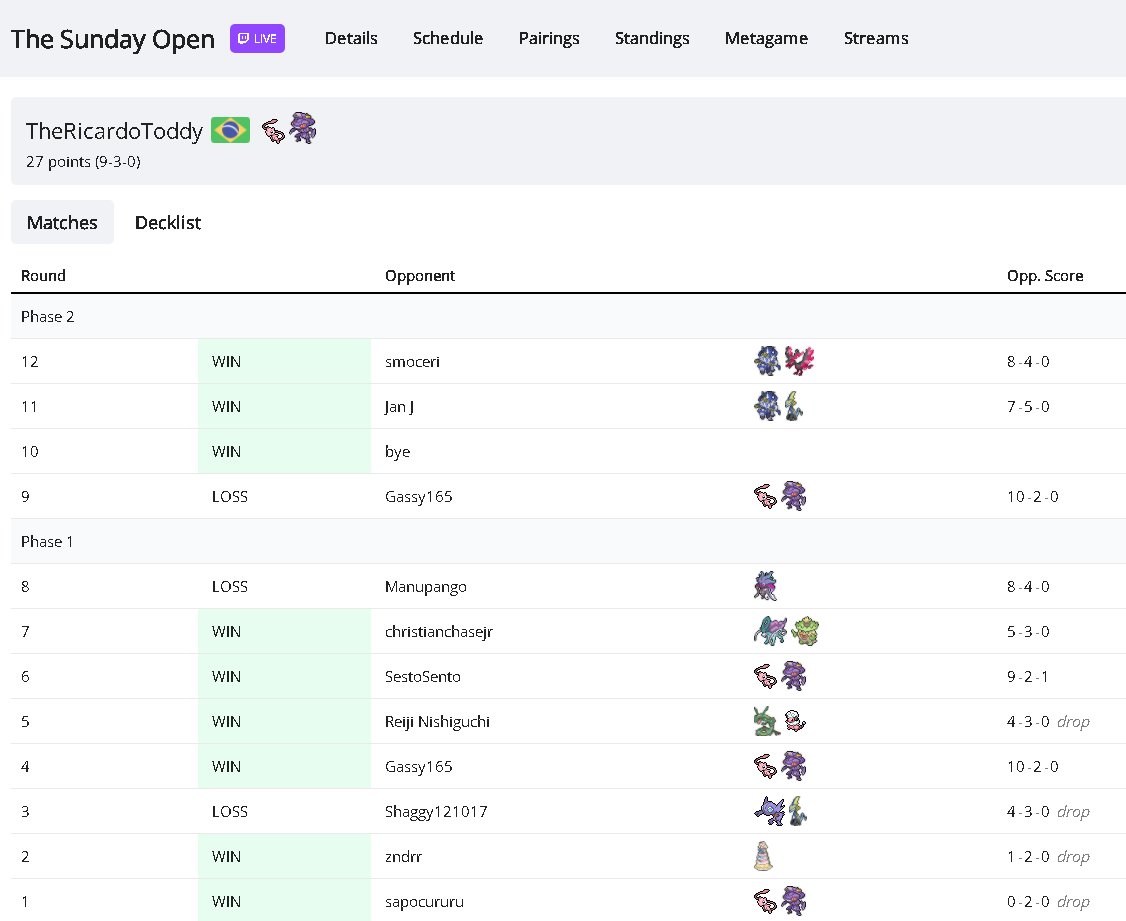The image size is (1126, 921).
Task: Click 7-5-0 score for Jan J
Action: (1028, 407)
